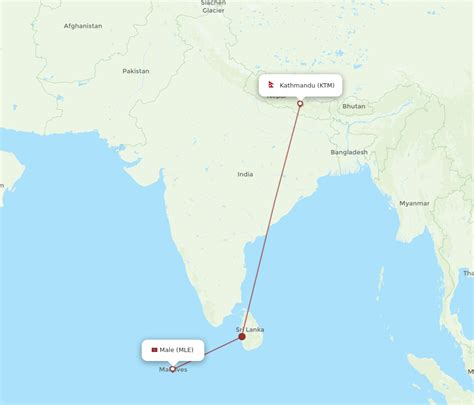Click the Maldives flag icon in Male label
This screenshot has height=405, width=474.
(x=154, y=350)
